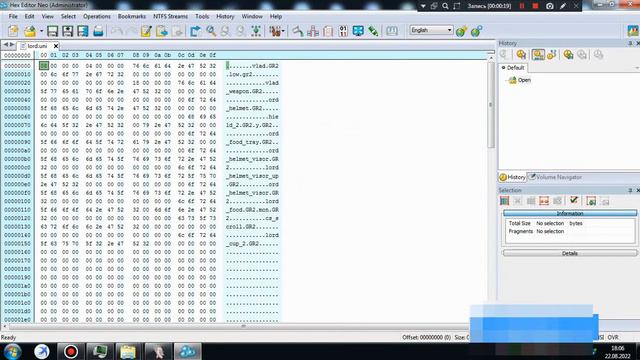The image size is (640, 360).
Task: Click the Print toolbar icon
Action: [98, 31]
